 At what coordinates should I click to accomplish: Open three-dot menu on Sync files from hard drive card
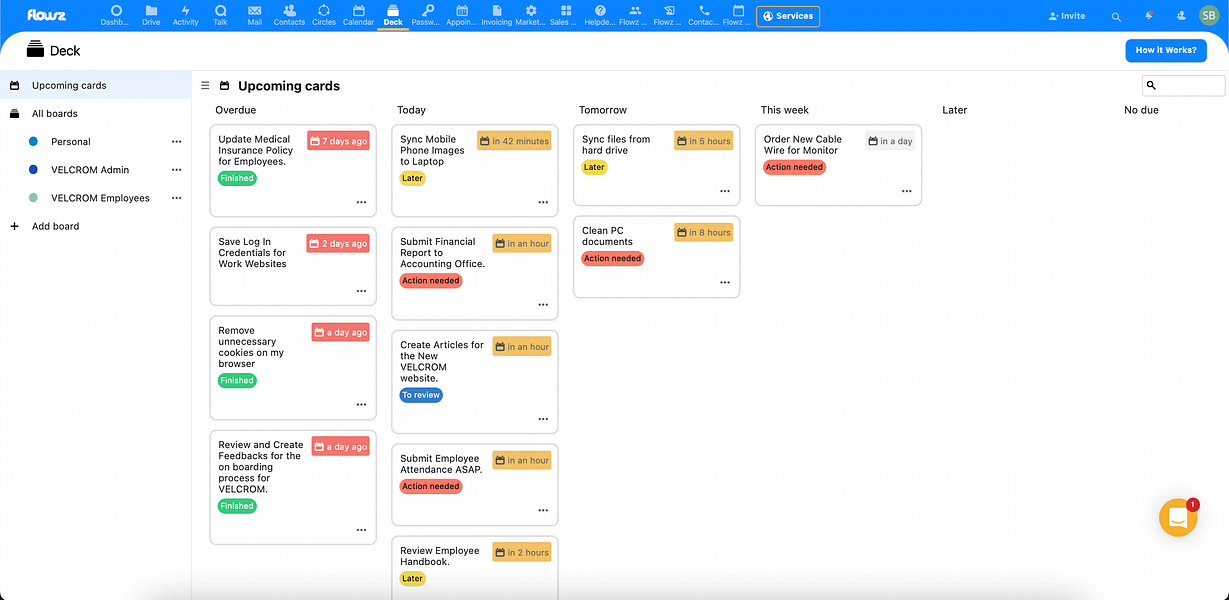tap(725, 191)
